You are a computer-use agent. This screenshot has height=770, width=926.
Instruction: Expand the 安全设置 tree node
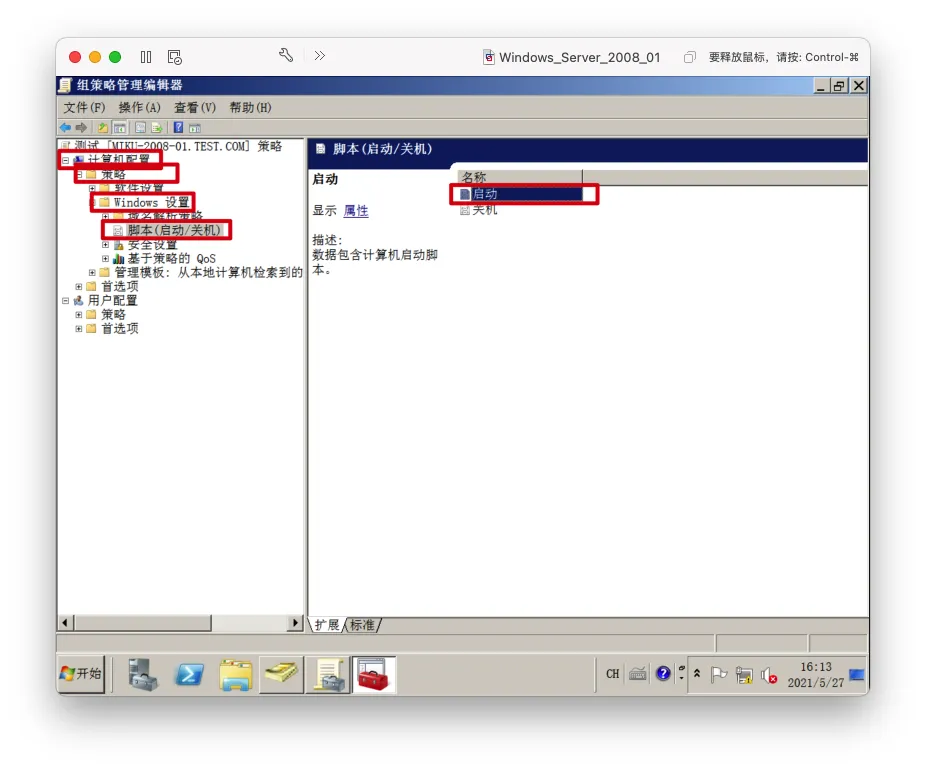(x=105, y=244)
